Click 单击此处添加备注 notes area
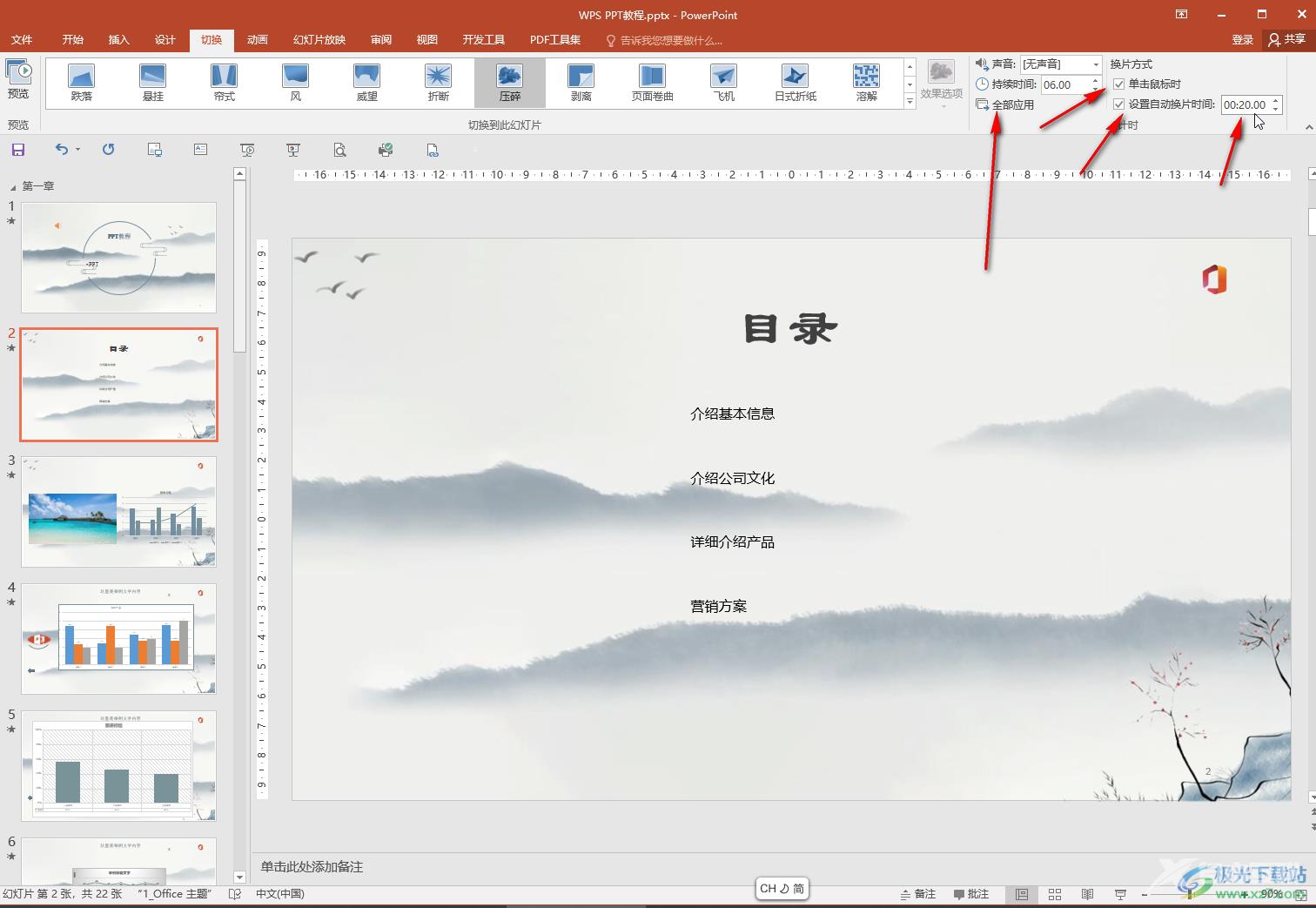Image resolution: width=1316 pixels, height=908 pixels. [x=312, y=867]
